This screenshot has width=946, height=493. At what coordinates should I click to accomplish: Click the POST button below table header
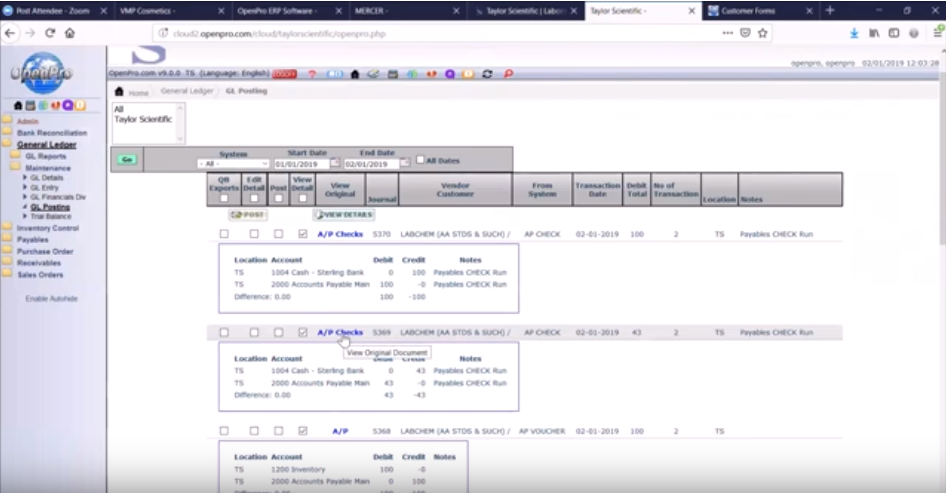point(248,214)
